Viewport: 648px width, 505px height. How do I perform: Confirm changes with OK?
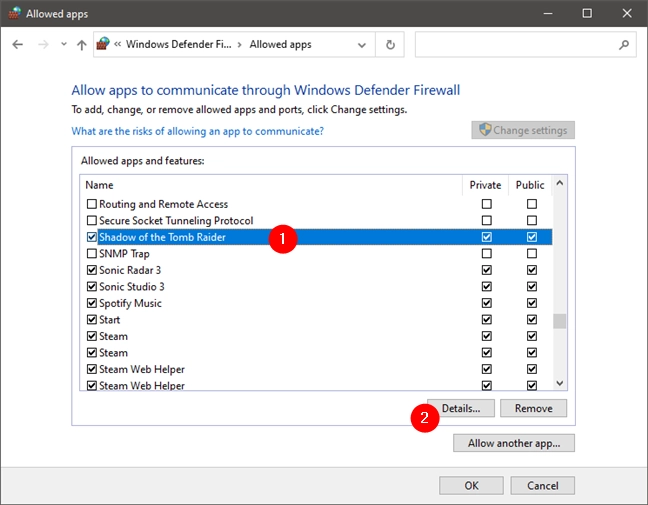coord(471,485)
